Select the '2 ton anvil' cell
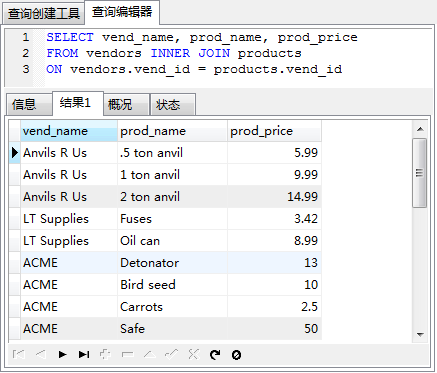The width and height of the screenshot is (437, 373). [x=172, y=197]
